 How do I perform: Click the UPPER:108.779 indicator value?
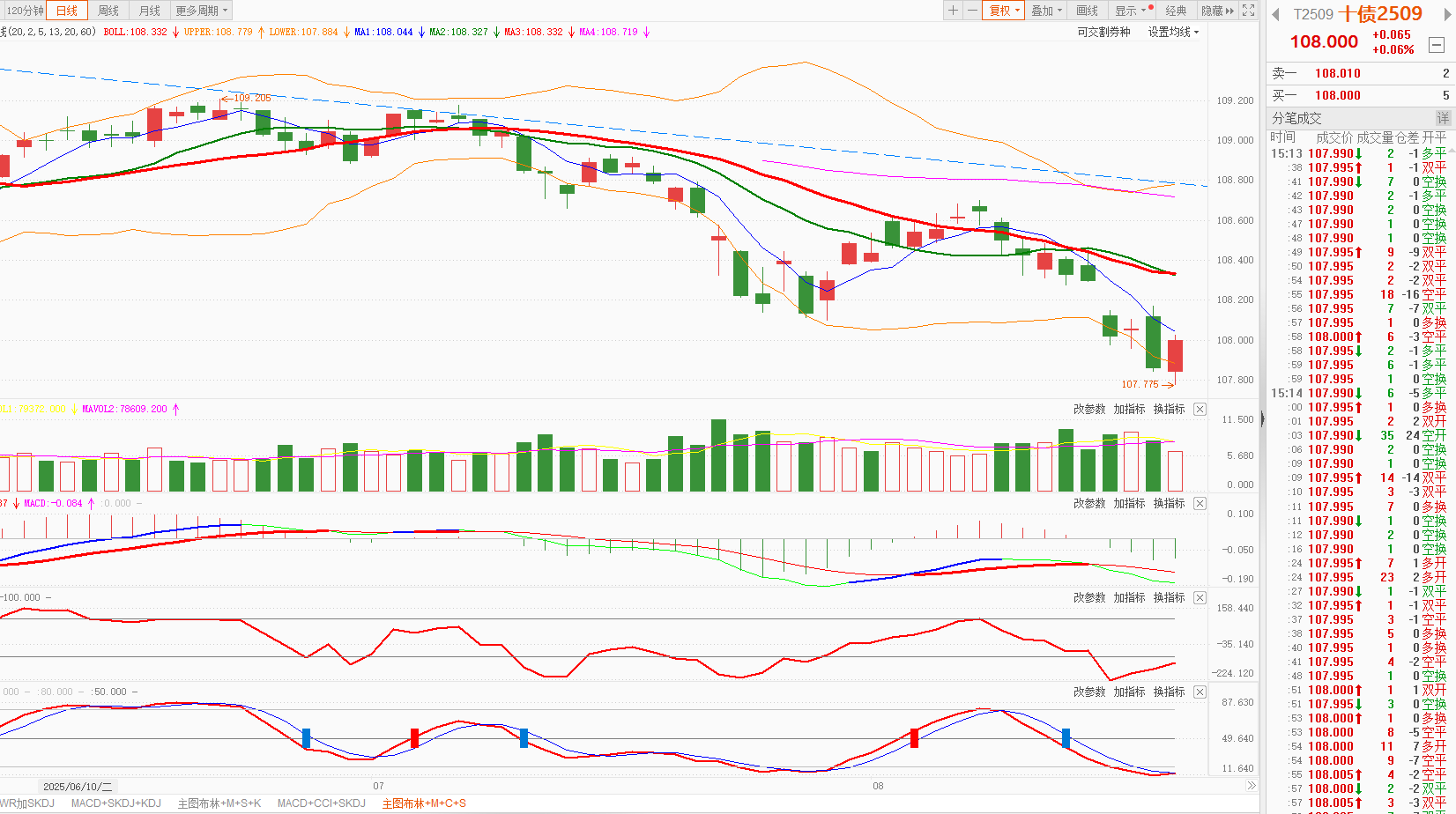(219, 32)
